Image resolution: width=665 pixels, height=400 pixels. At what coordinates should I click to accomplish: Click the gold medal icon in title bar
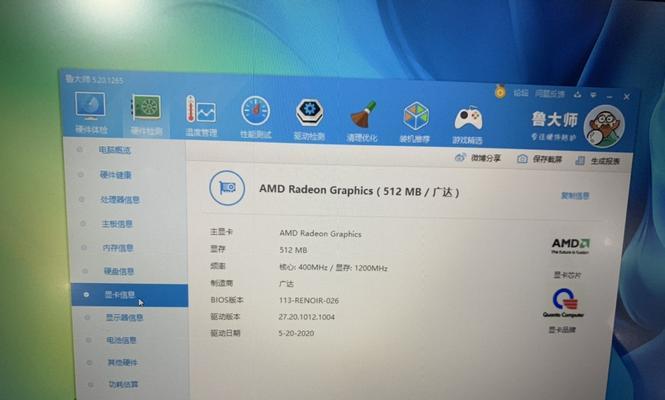pos(500,91)
